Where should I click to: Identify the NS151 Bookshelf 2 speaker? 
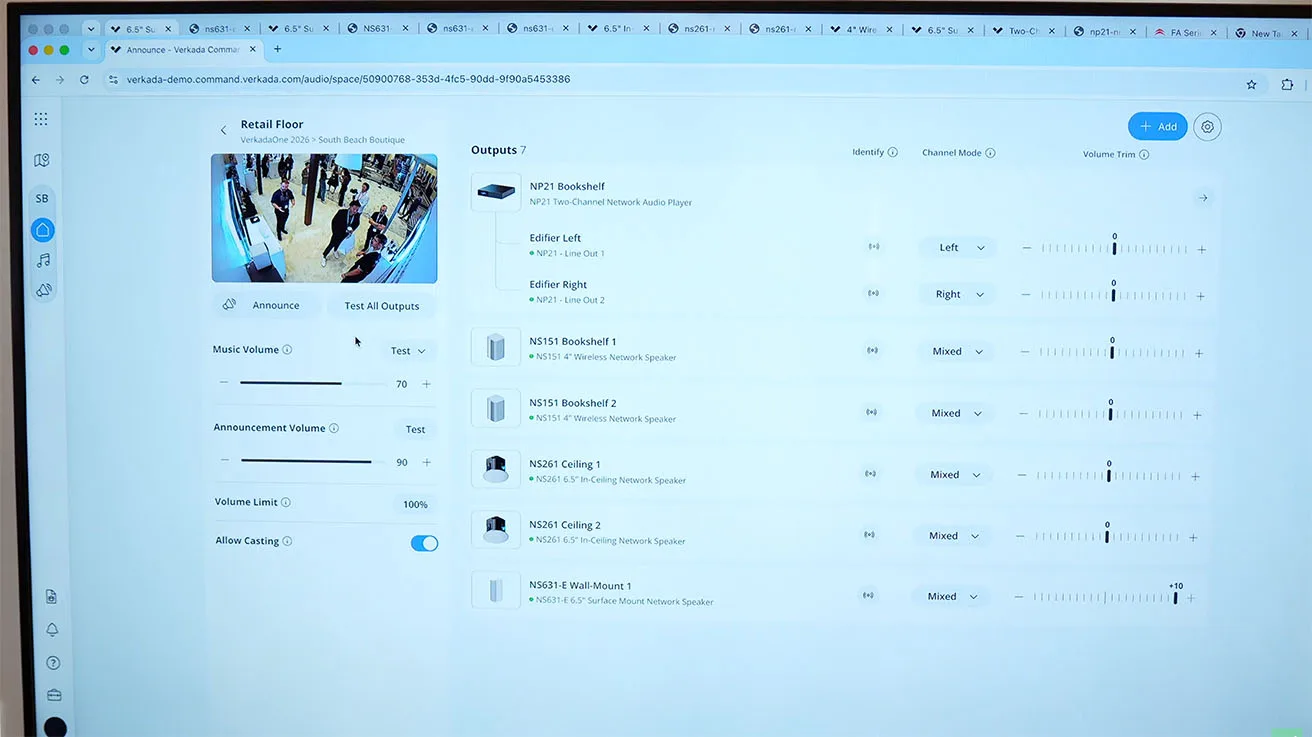click(x=871, y=412)
